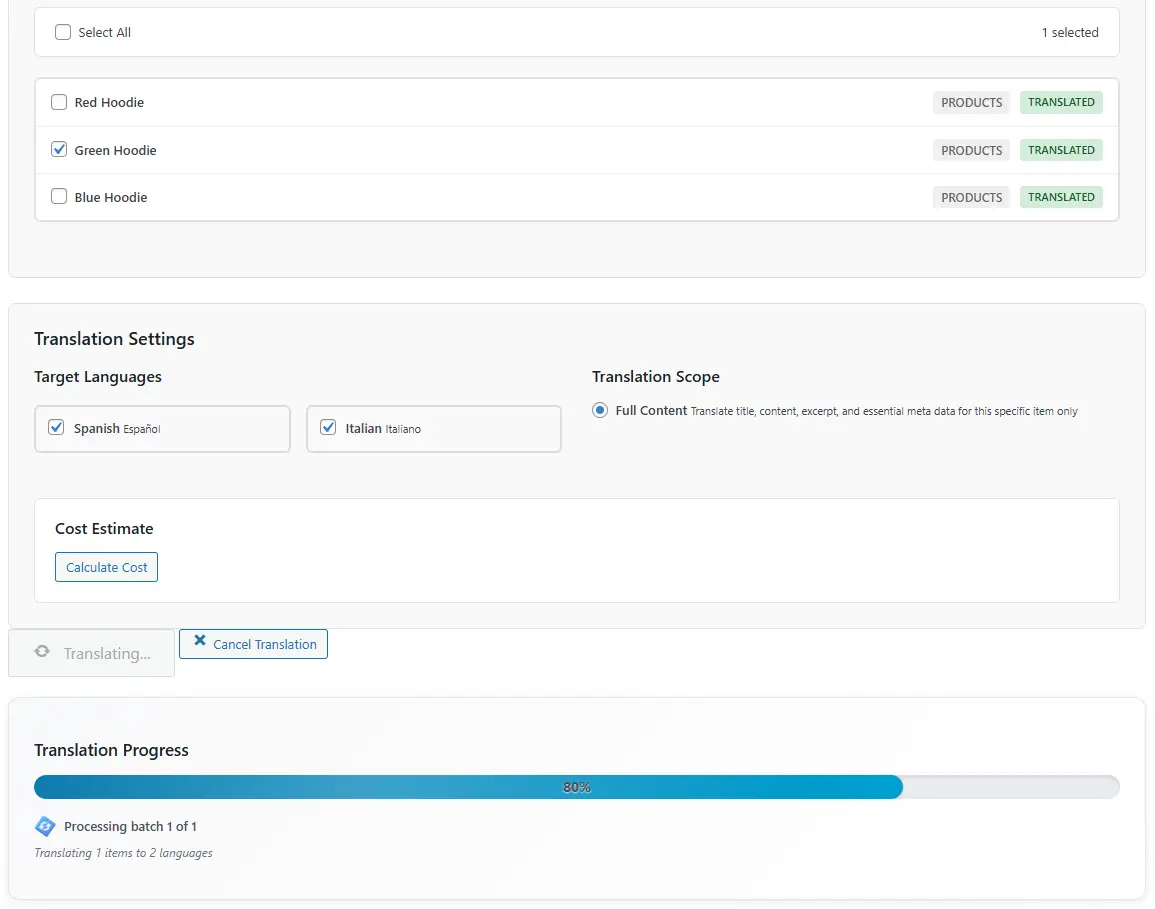Select the Blue Hoodie checkbox
The width and height of the screenshot is (1155, 909).
59,197
